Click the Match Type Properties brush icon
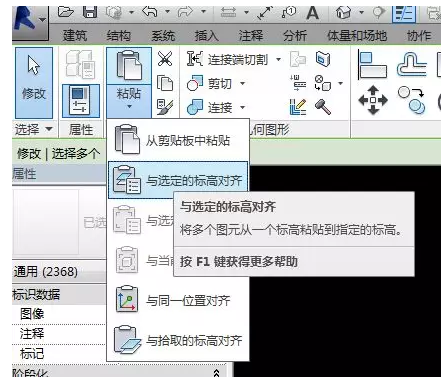 tap(165, 107)
